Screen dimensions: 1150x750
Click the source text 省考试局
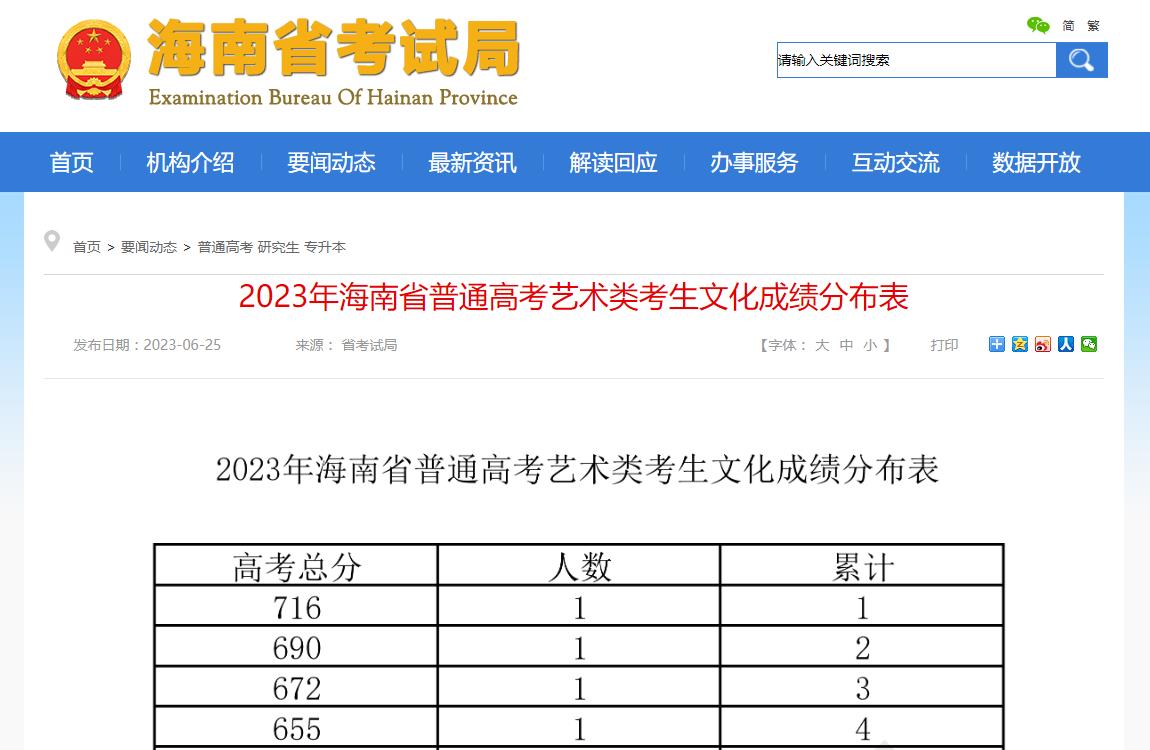tap(369, 345)
